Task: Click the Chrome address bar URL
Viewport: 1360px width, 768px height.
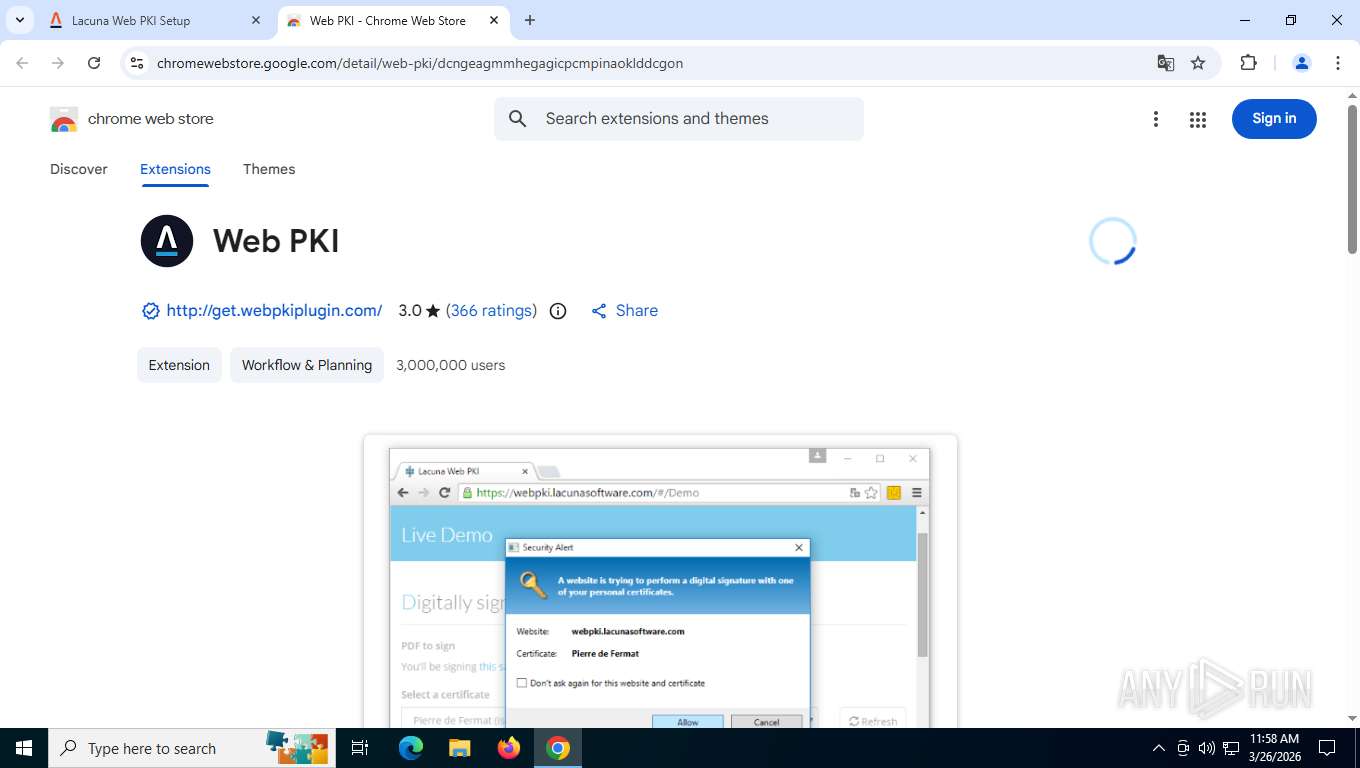Action: (x=420, y=63)
